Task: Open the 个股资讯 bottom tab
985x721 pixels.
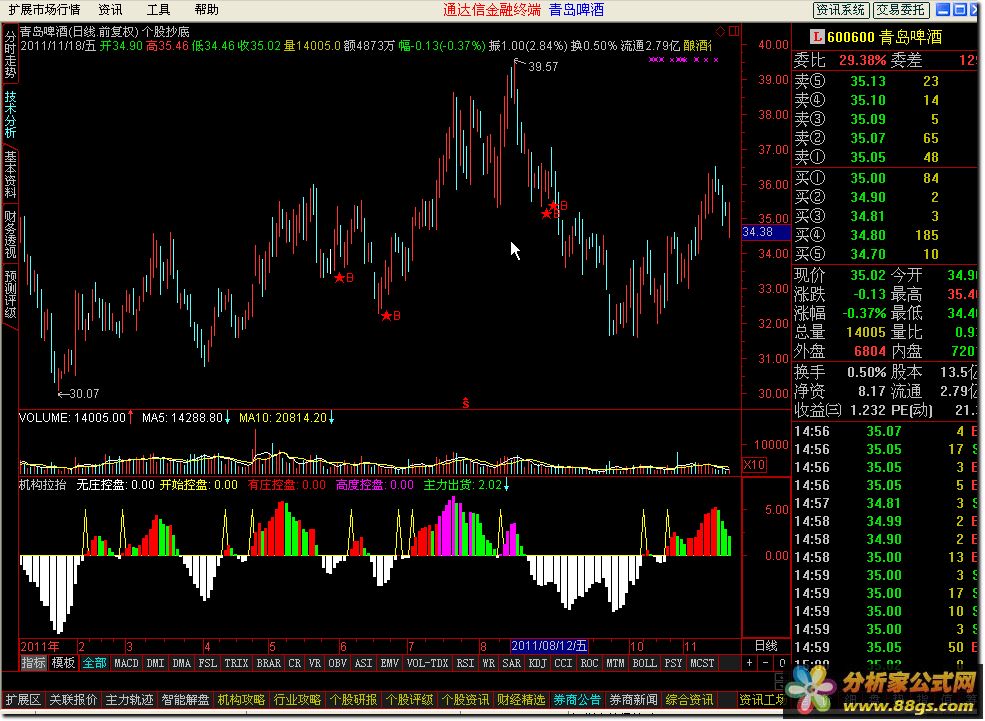Action: pyautogui.click(x=465, y=700)
